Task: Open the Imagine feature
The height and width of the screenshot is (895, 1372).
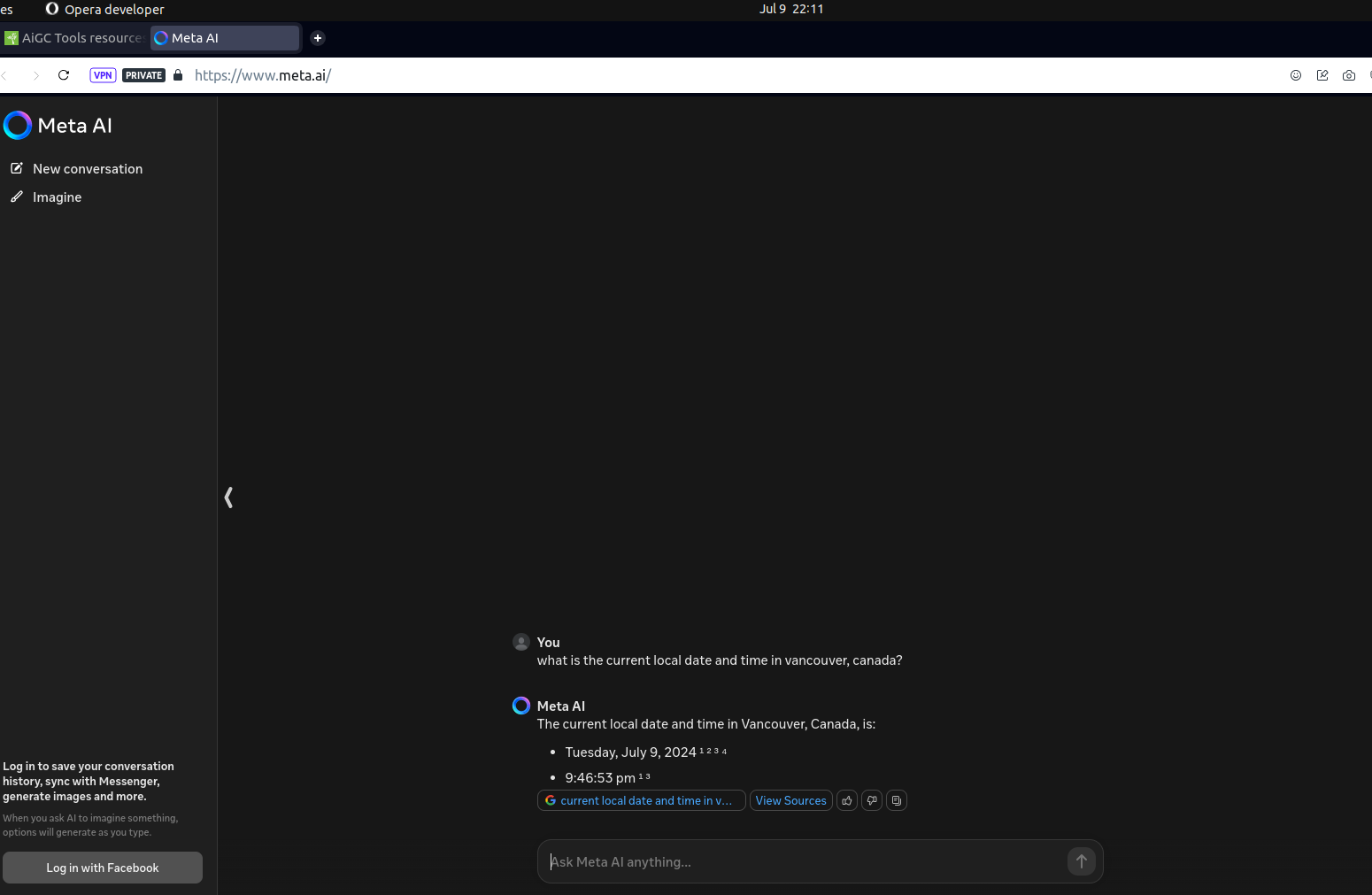Action: pyautogui.click(x=57, y=197)
